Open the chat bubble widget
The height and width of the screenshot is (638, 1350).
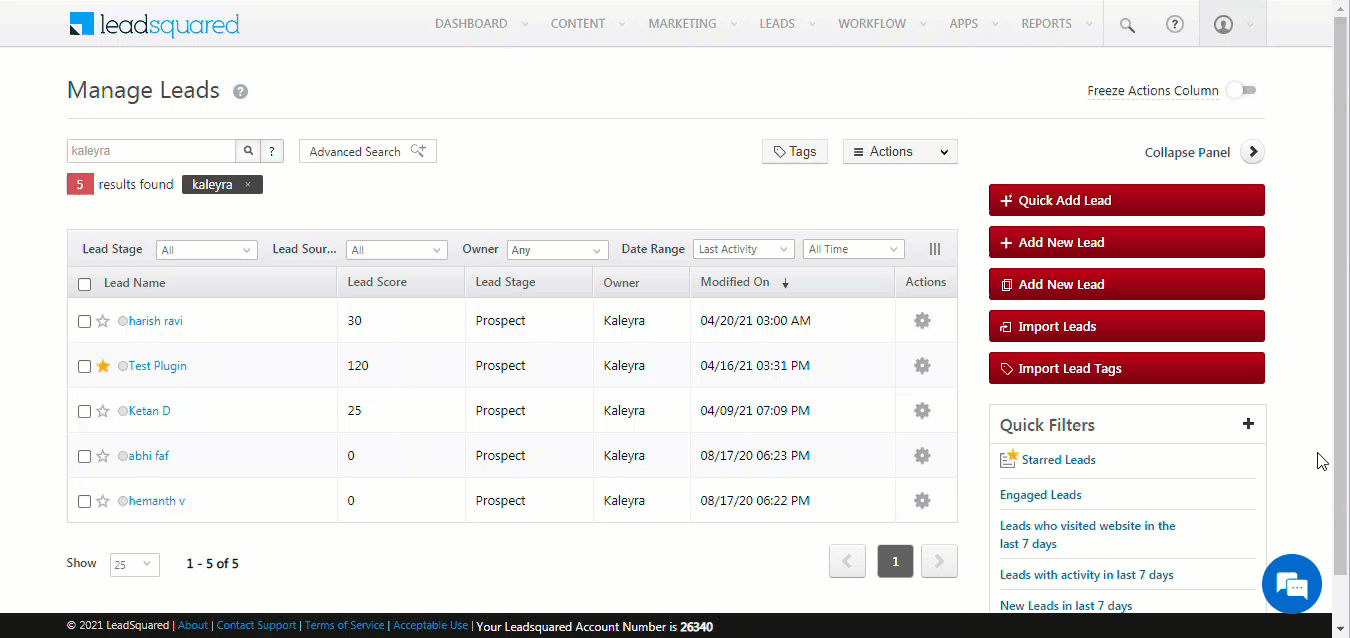[x=1292, y=584]
